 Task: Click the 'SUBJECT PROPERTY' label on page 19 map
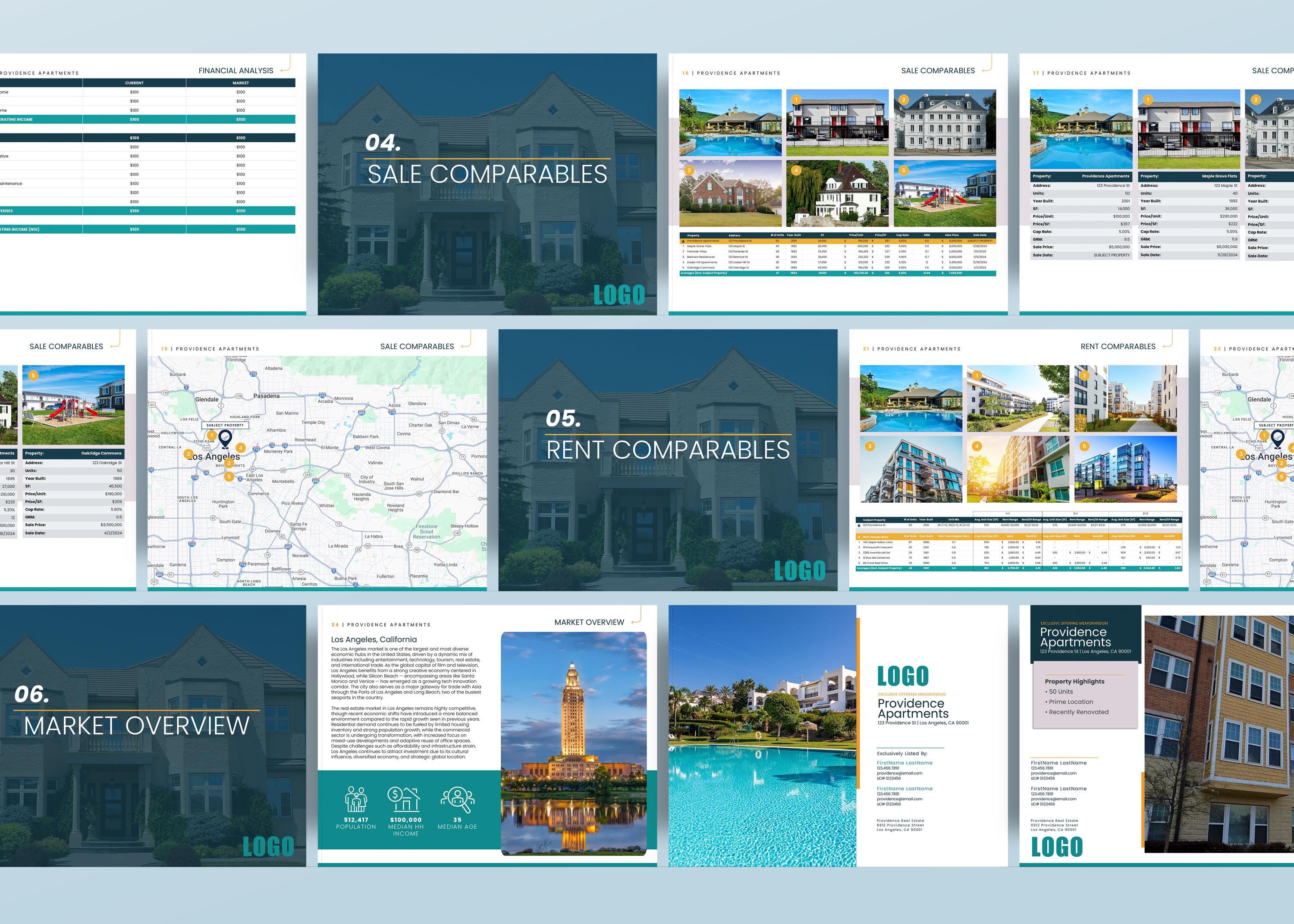point(225,425)
